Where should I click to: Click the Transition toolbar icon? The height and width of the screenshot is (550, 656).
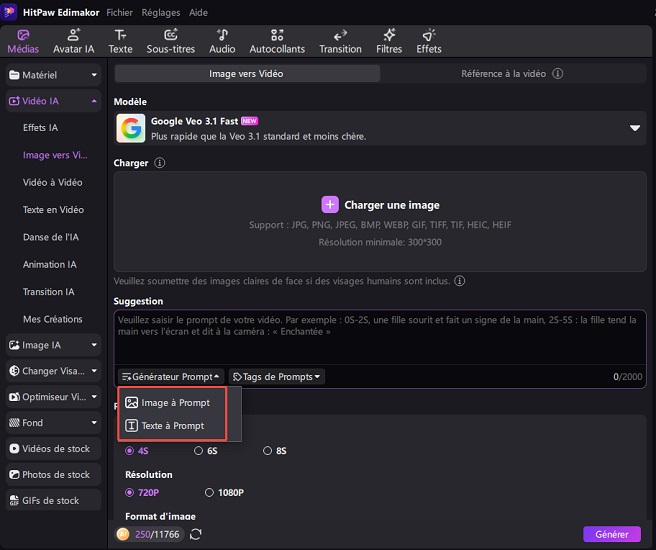(340, 41)
